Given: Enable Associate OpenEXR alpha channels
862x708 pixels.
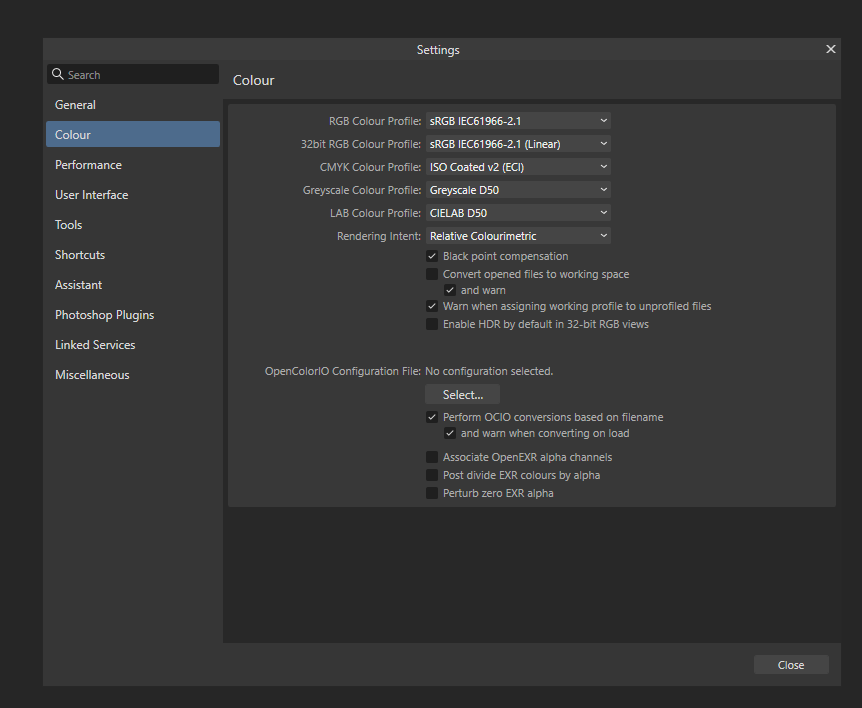Looking at the screenshot, I should (432, 457).
